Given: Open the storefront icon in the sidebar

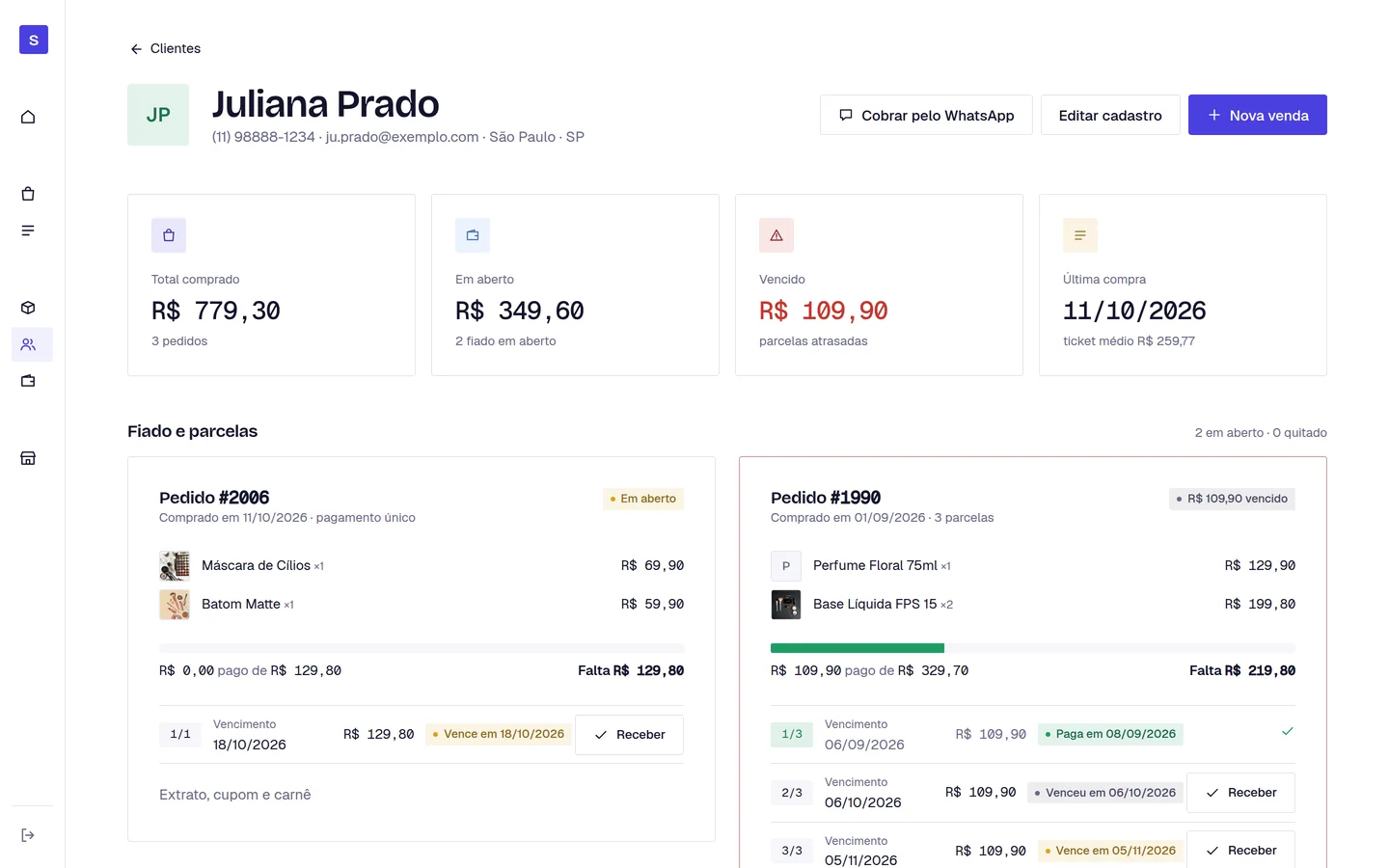Looking at the screenshot, I should [28, 458].
